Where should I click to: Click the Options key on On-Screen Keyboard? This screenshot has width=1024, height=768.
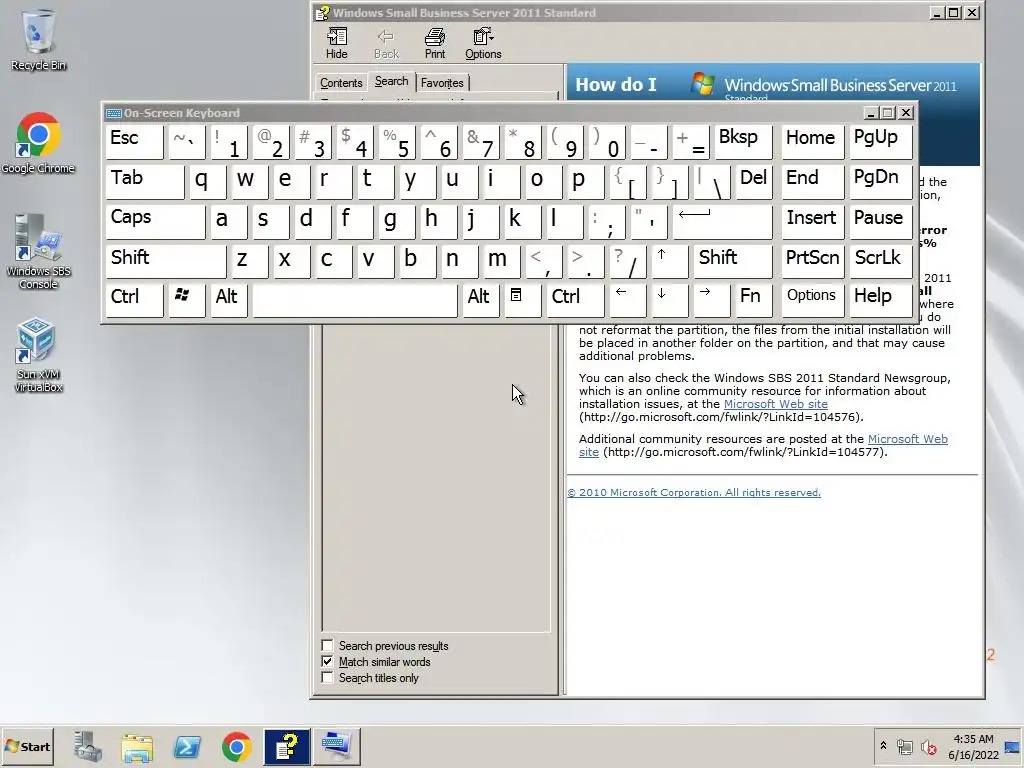[812, 300]
